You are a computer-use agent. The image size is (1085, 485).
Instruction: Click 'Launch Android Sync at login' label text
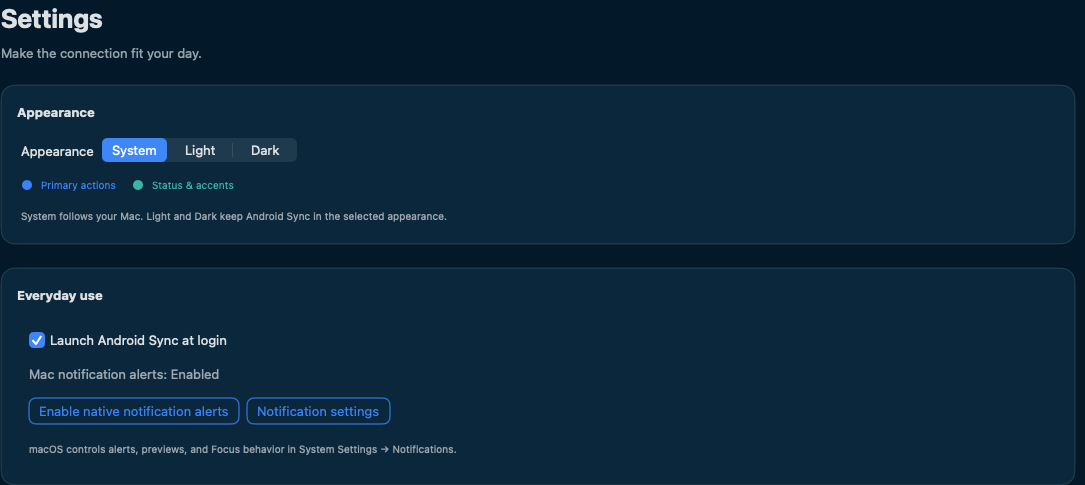coord(138,340)
